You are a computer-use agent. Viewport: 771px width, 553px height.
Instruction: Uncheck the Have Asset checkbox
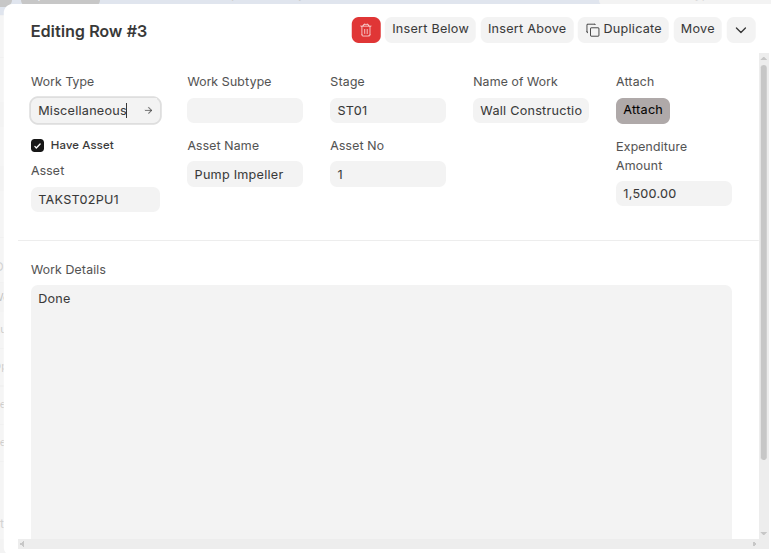(38, 146)
